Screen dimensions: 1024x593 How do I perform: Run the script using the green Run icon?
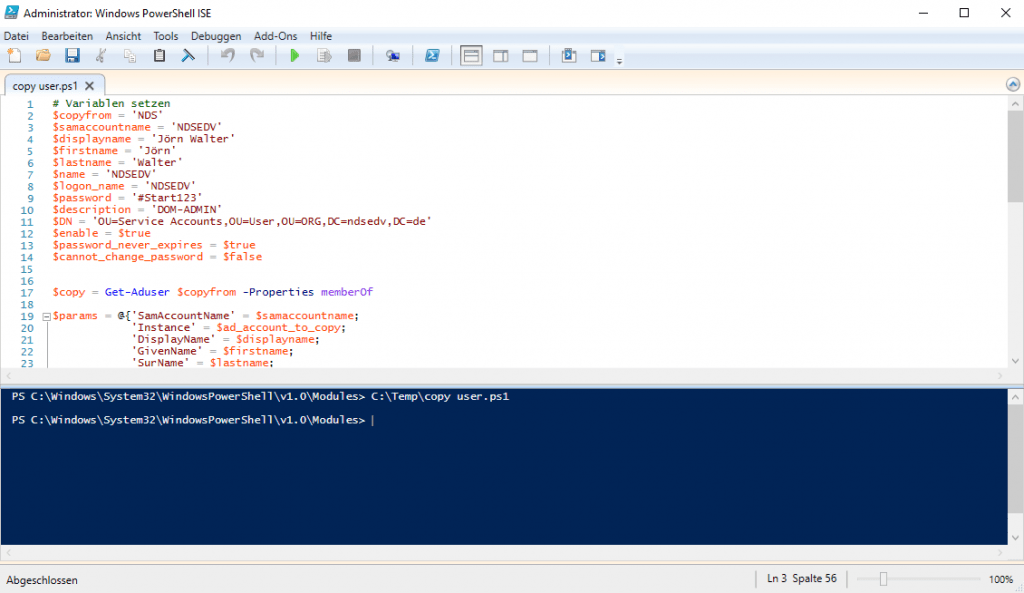(x=294, y=55)
